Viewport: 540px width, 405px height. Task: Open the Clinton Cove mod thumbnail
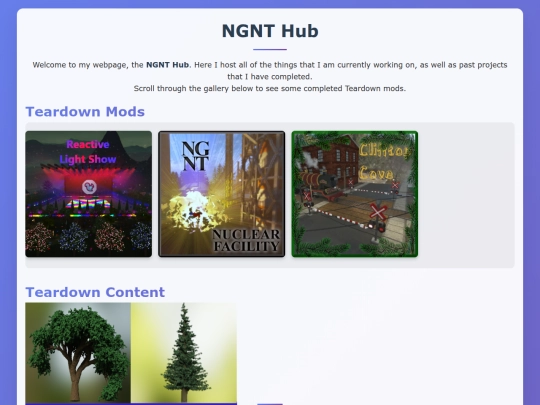tap(355, 194)
